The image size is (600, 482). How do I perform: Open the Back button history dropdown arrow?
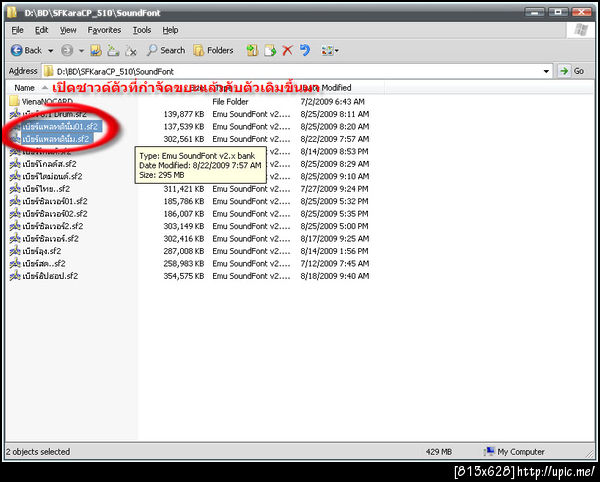(51, 50)
